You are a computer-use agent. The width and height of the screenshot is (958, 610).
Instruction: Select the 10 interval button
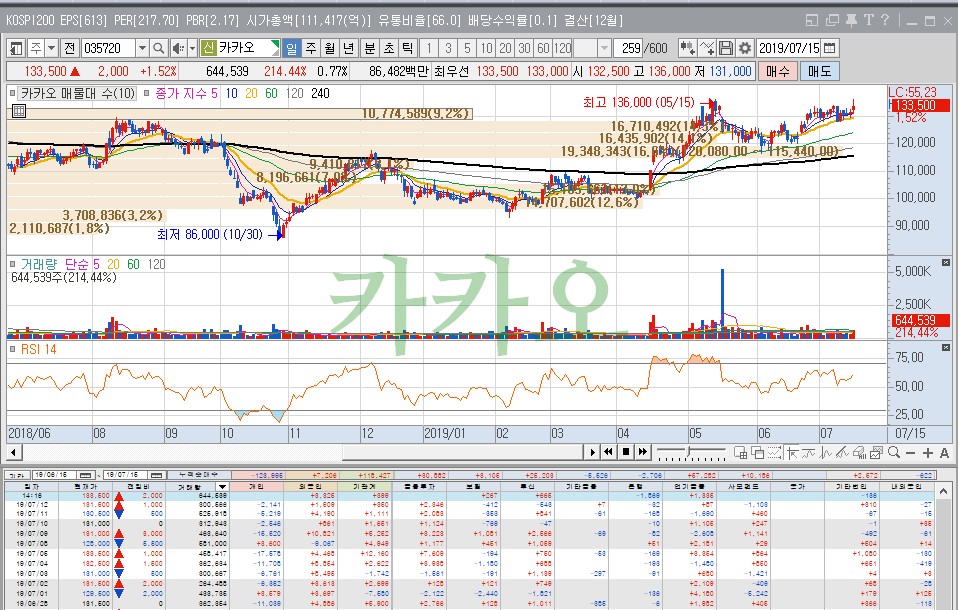click(x=486, y=48)
